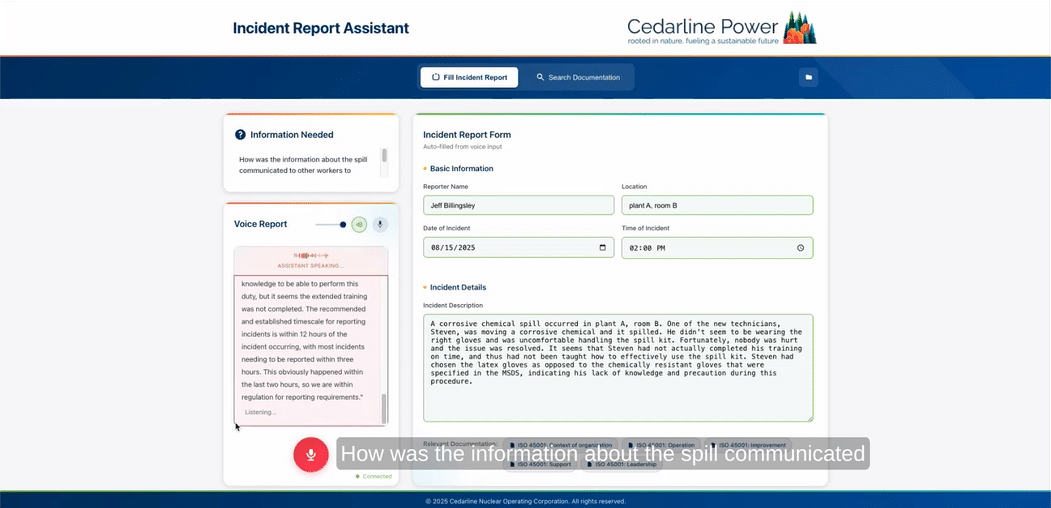Click the Voice Report heading

tap(260, 224)
